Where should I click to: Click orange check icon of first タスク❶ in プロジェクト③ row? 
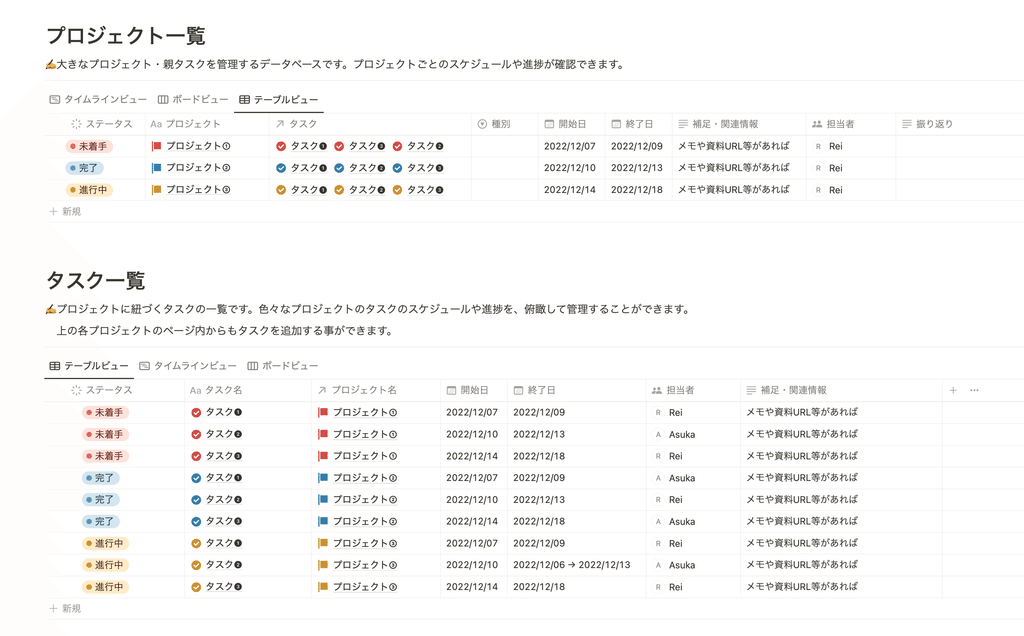281,190
